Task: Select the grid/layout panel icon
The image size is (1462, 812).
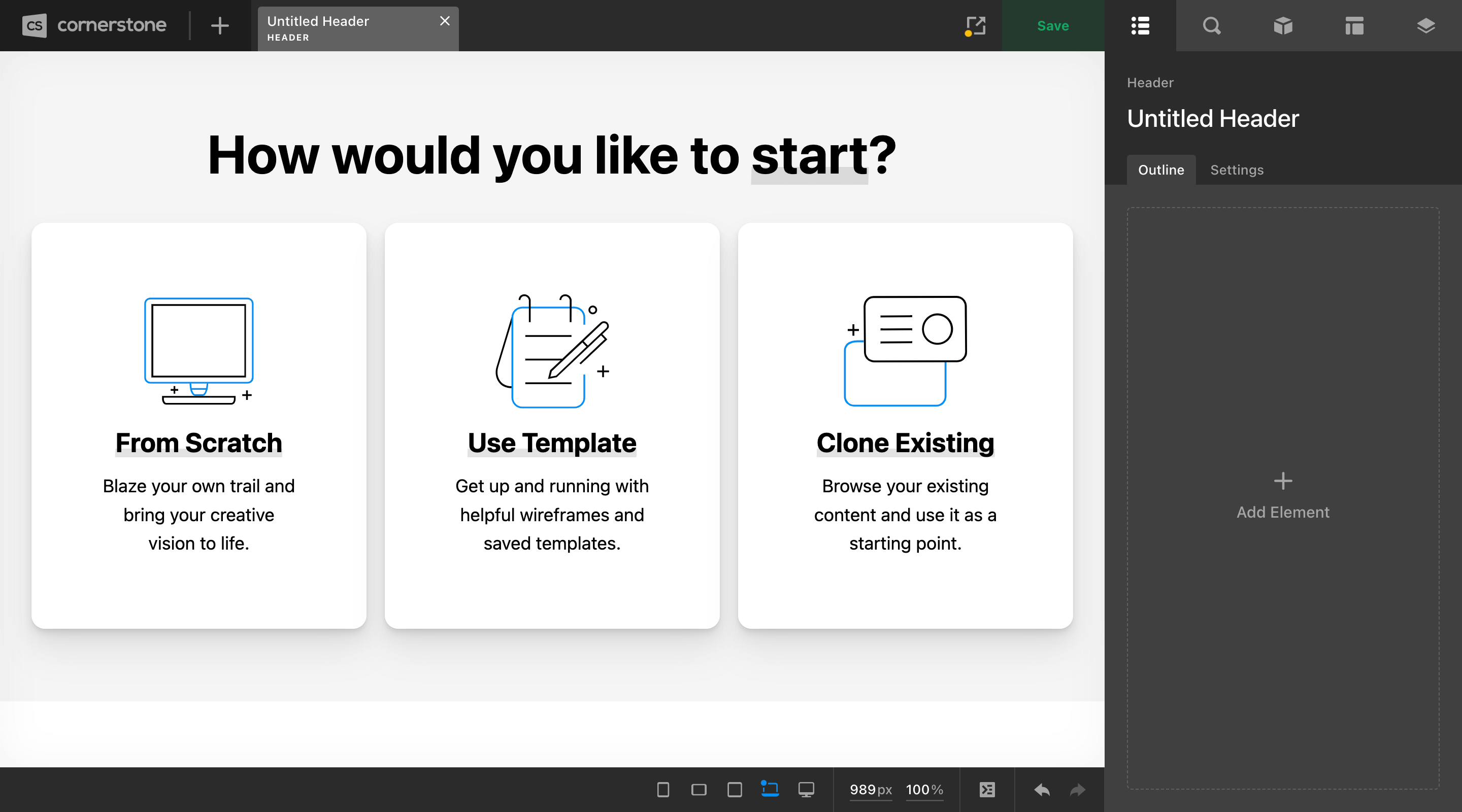Action: (x=1353, y=25)
